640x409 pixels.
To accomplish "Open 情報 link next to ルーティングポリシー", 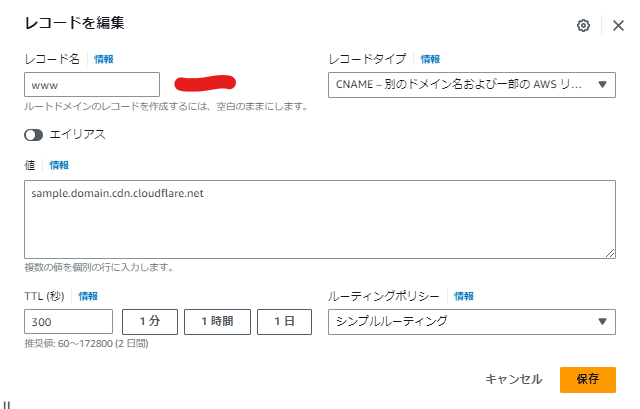I will coord(464,296).
